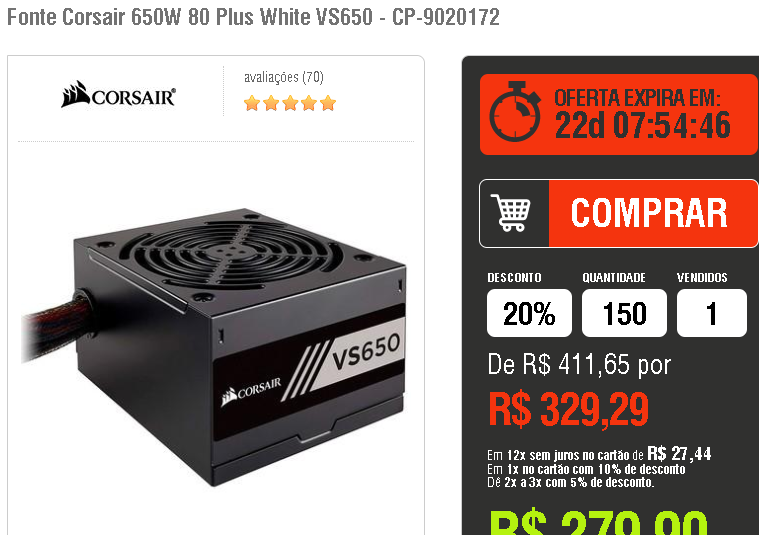
Task: Click the original price De R$ 411,65
Action: point(579,365)
